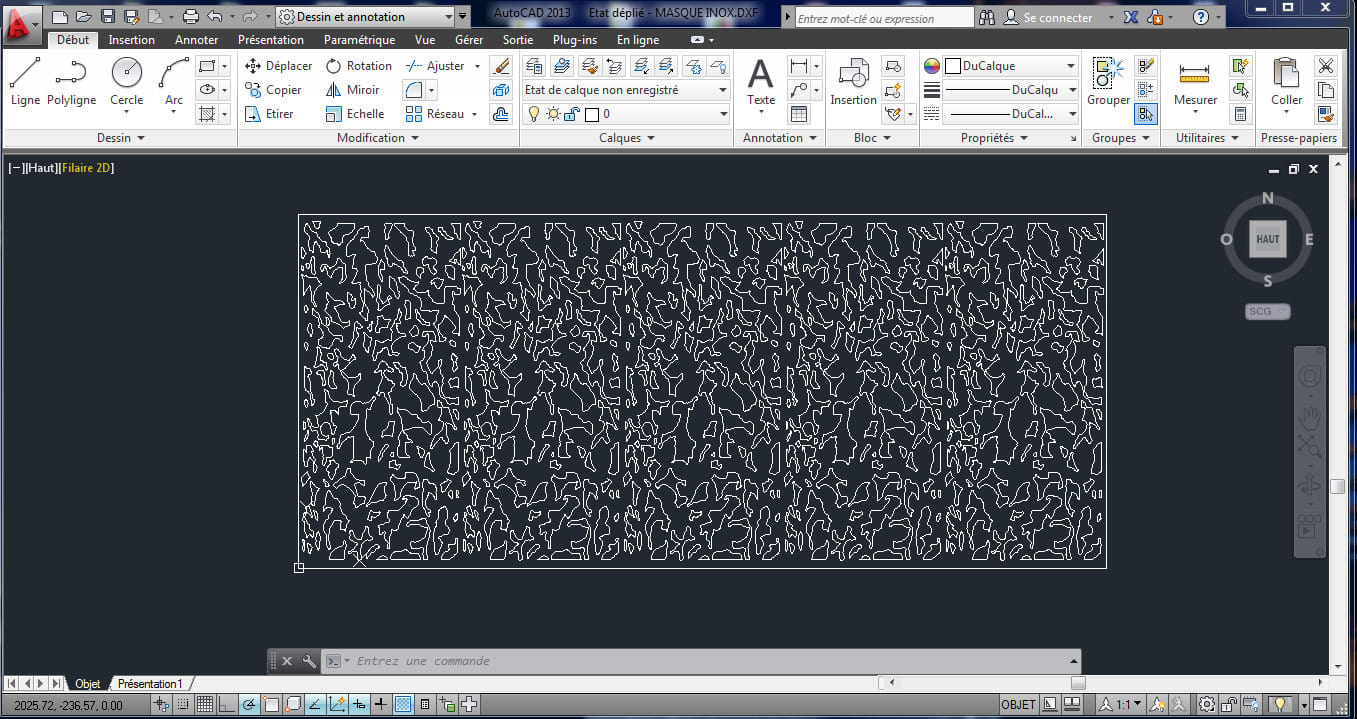Viewport: 1357px width, 719px height.
Task: Click the Rotation command
Action: [358, 66]
